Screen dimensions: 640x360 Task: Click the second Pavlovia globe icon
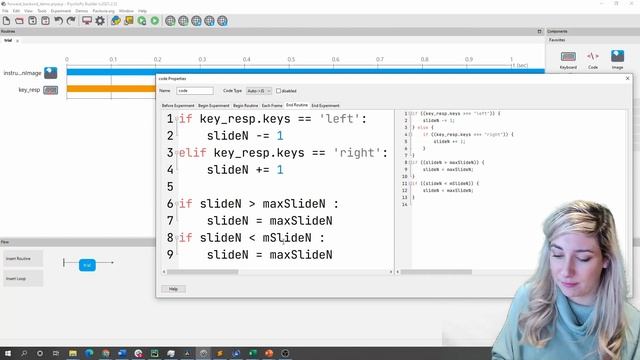coord(183,21)
